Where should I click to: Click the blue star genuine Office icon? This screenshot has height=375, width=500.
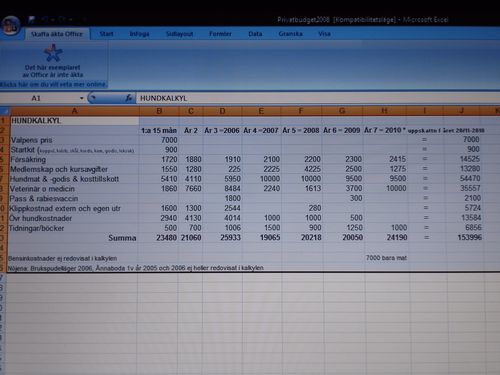pos(53,53)
